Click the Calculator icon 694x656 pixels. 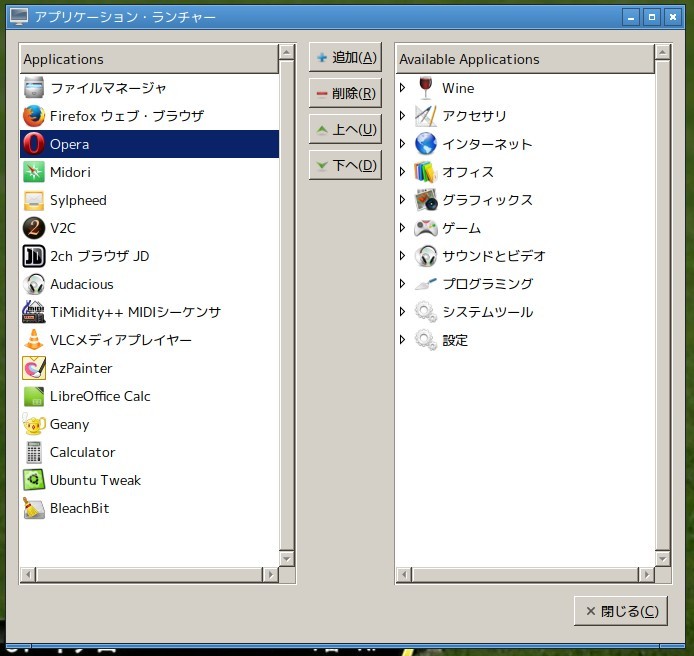click(x=34, y=452)
